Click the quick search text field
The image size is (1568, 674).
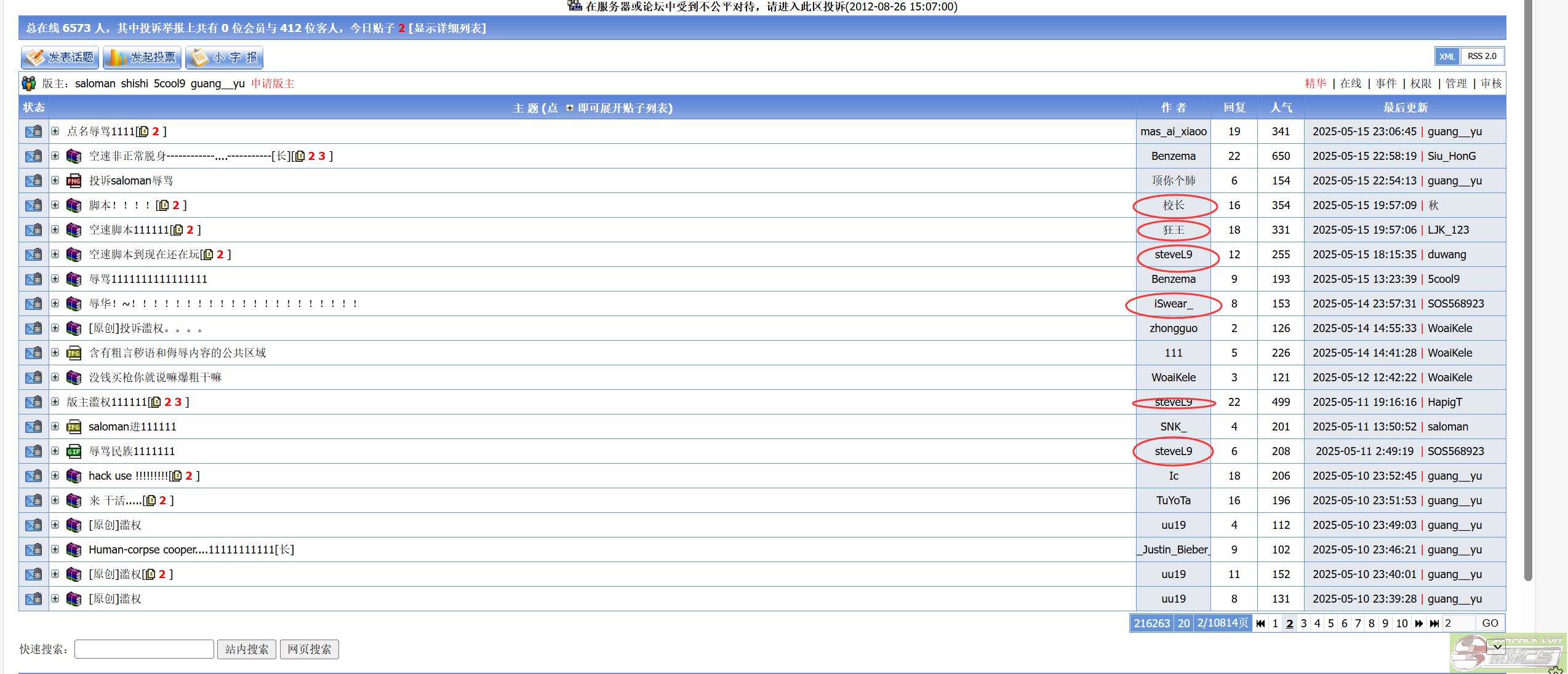144,649
